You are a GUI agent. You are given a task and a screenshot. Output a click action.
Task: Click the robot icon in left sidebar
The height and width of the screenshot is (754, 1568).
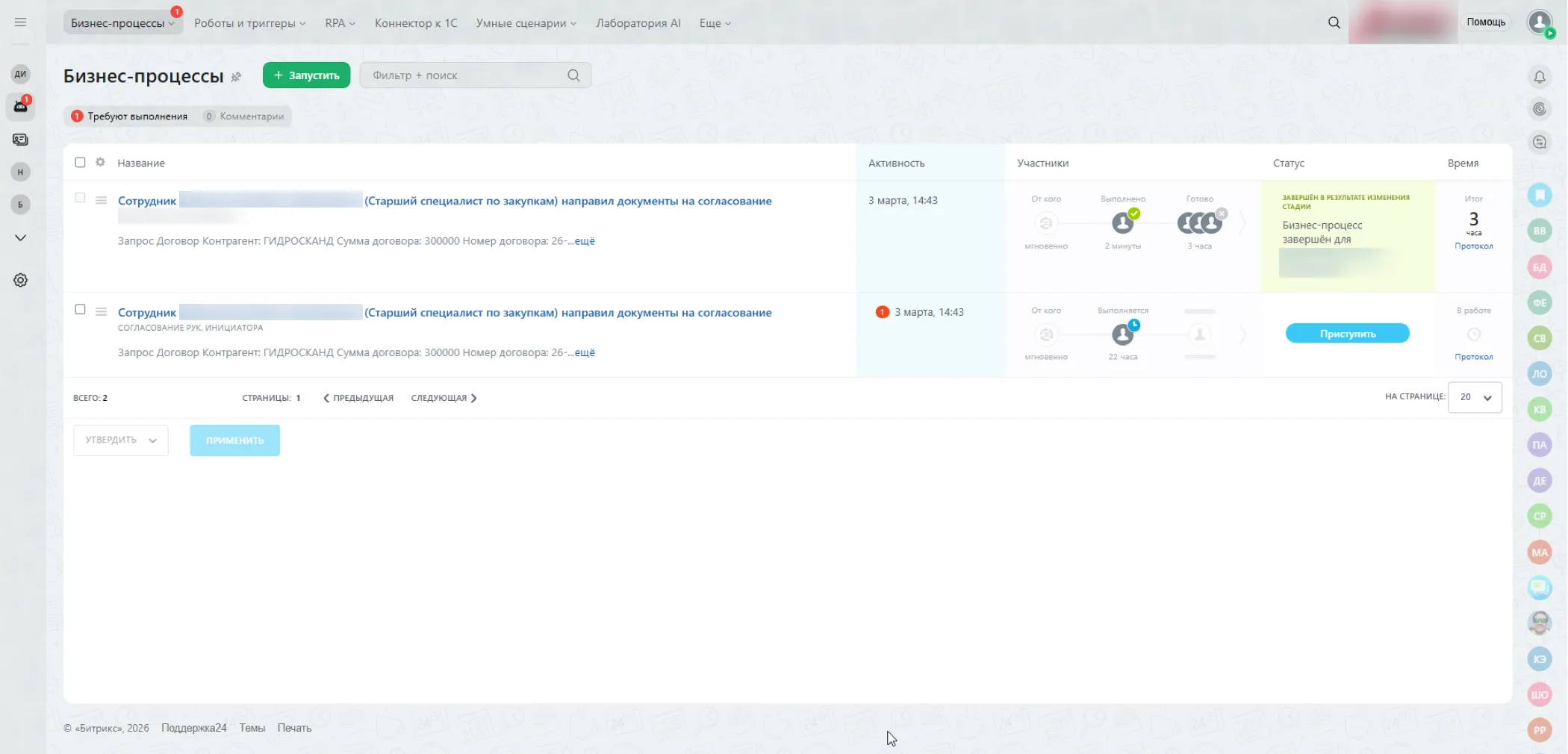(x=20, y=106)
